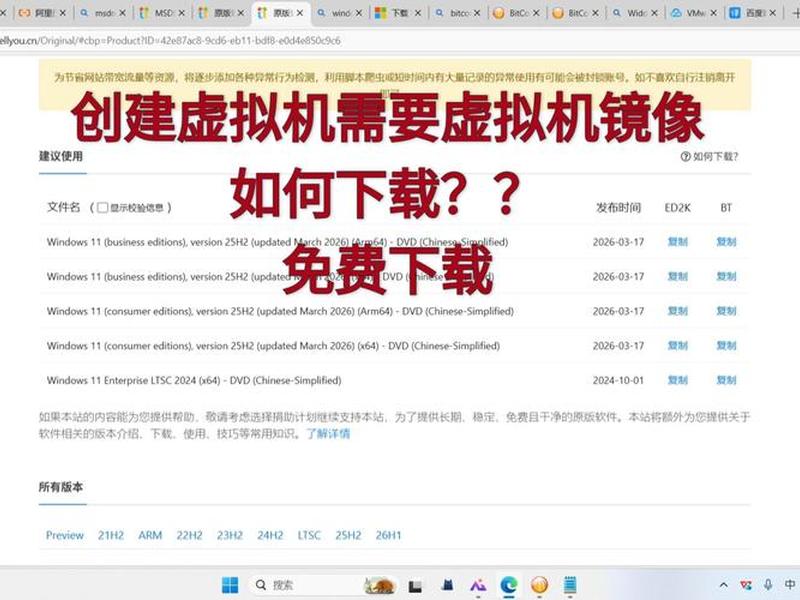This screenshot has height=600, width=800.
Task: Copy ED2K link for Enterprise LTSC 2024
Action: point(678,380)
